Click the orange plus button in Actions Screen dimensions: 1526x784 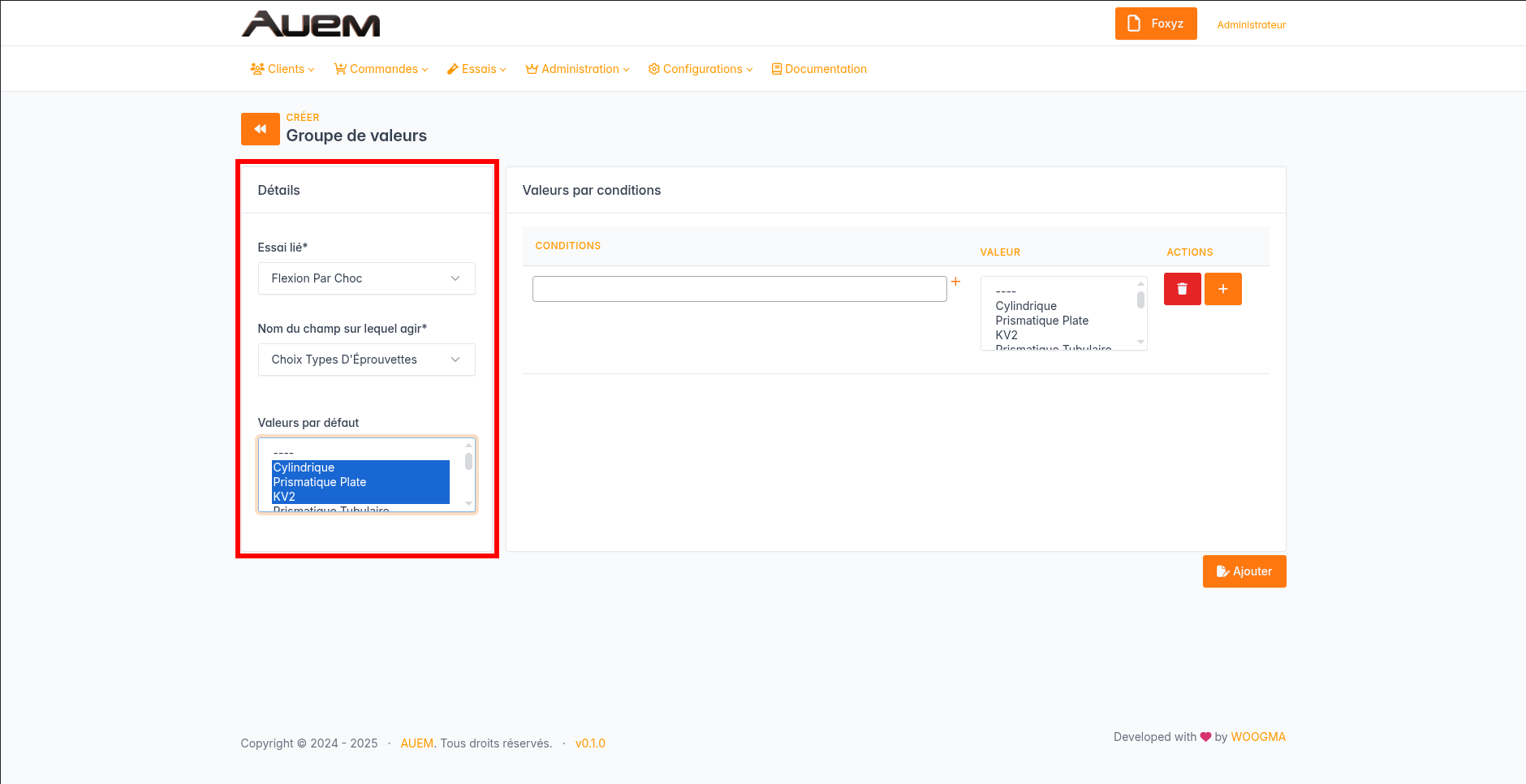pos(1222,289)
